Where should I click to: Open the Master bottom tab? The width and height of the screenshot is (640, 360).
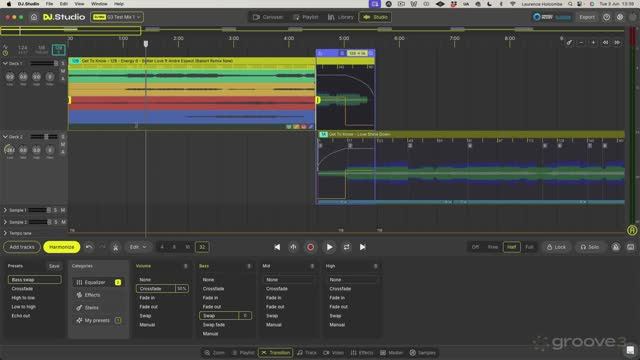(391, 353)
